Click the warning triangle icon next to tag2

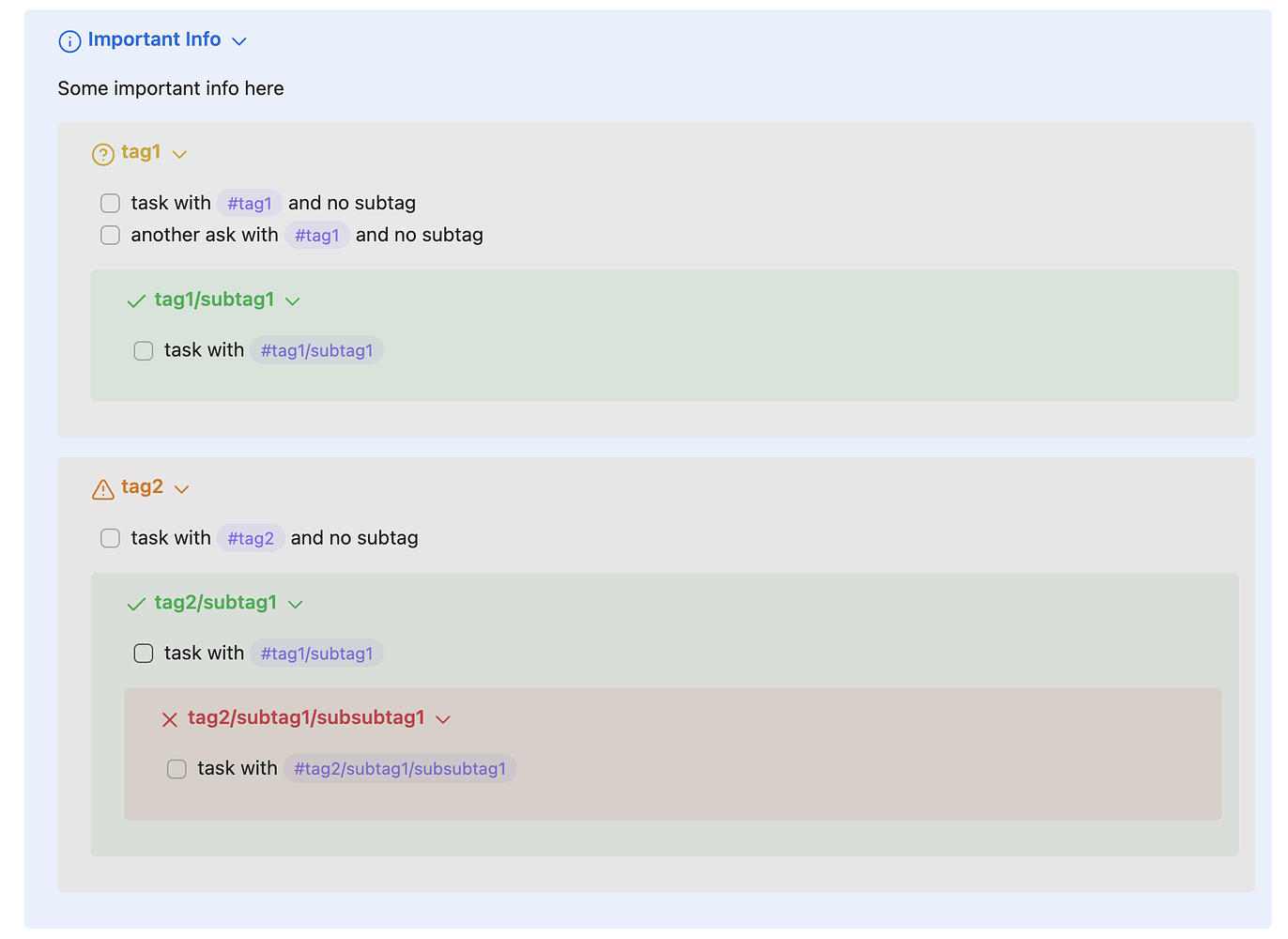point(102,488)
